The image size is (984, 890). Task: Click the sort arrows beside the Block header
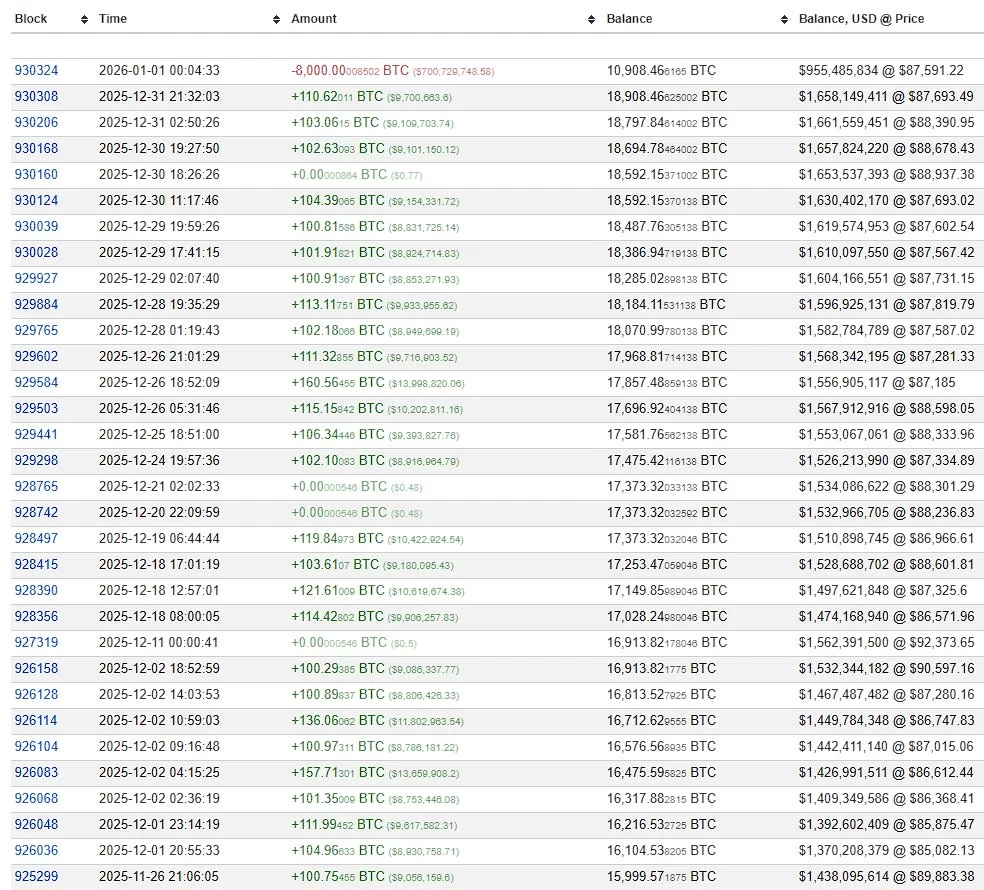click(x=83, y=18)
